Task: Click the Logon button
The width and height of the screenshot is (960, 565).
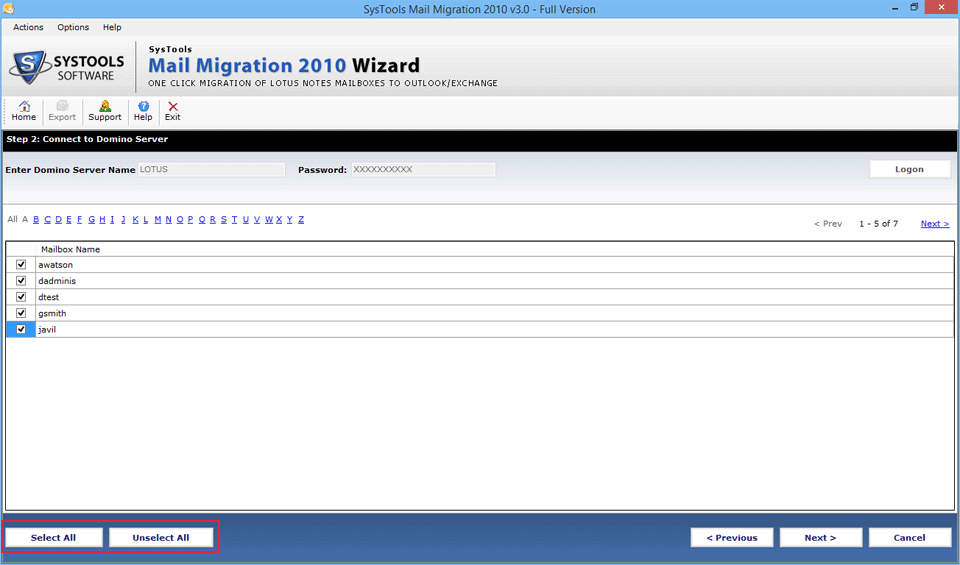Action: [909, 169]
